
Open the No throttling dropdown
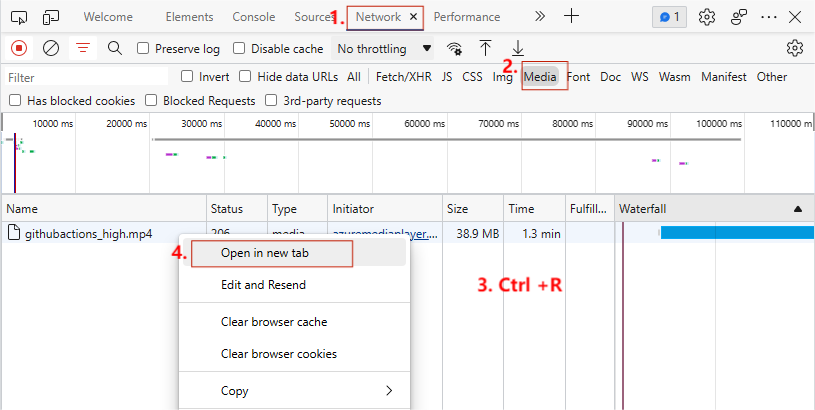click(x=384, y=48)
